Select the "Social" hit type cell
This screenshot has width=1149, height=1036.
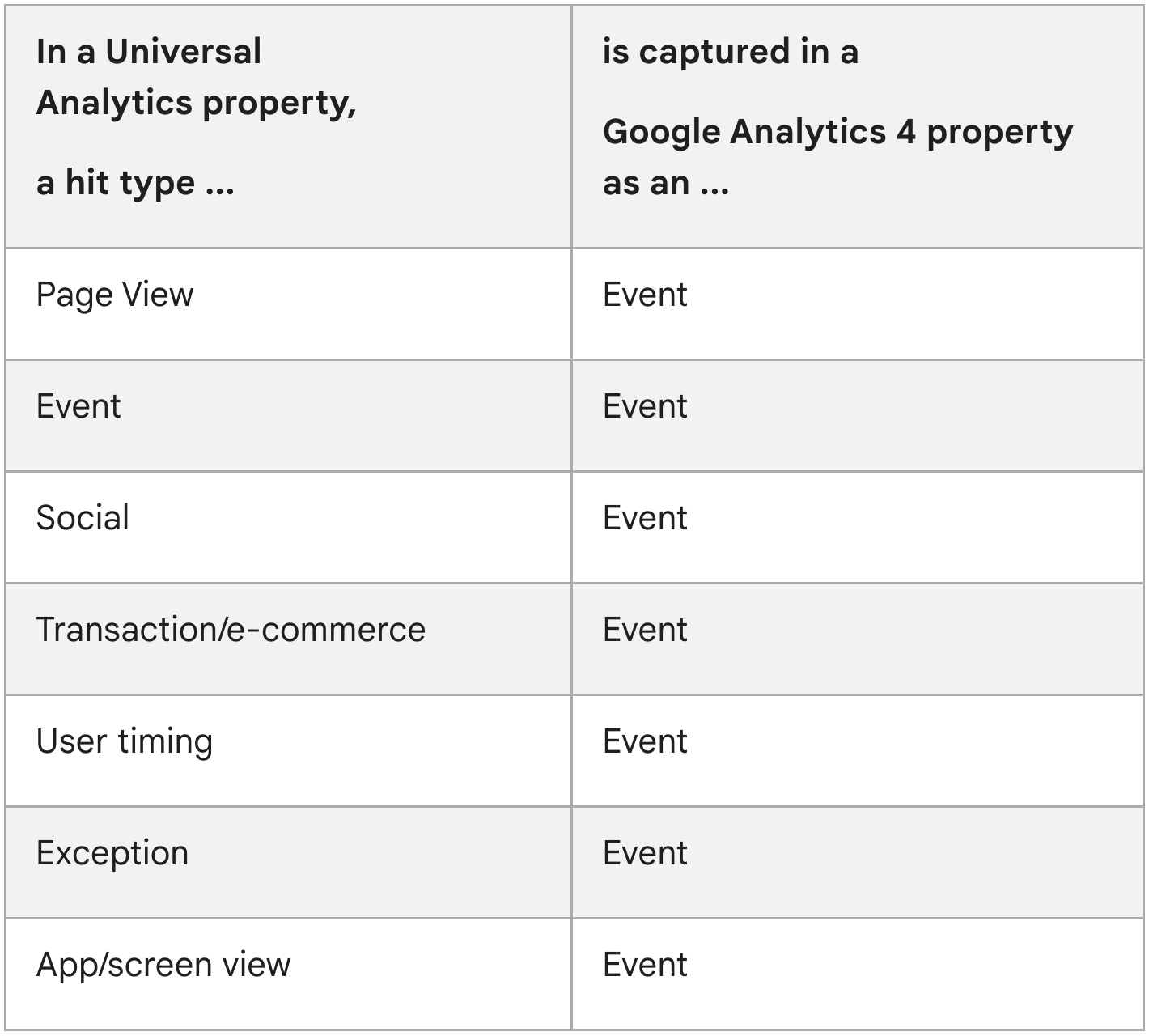click(83, 518)
